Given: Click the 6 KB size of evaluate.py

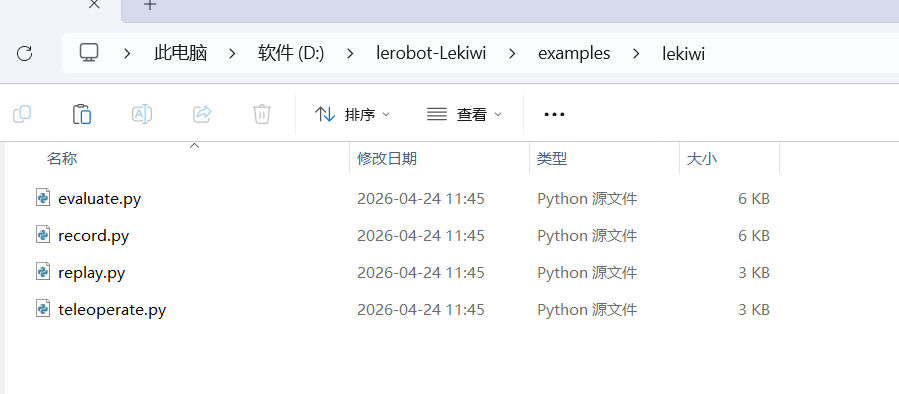Looking at the screenshot, I should point(753,198).
